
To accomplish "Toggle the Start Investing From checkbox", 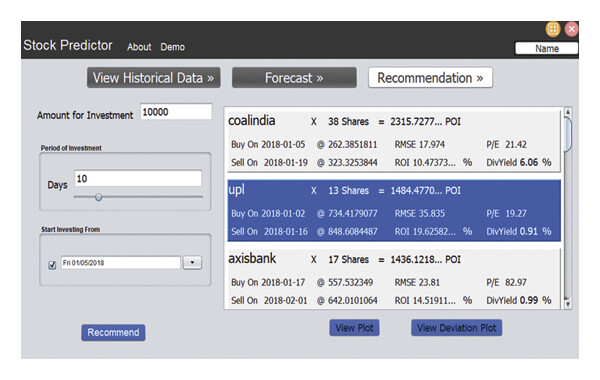I will [x=52, y=265].
